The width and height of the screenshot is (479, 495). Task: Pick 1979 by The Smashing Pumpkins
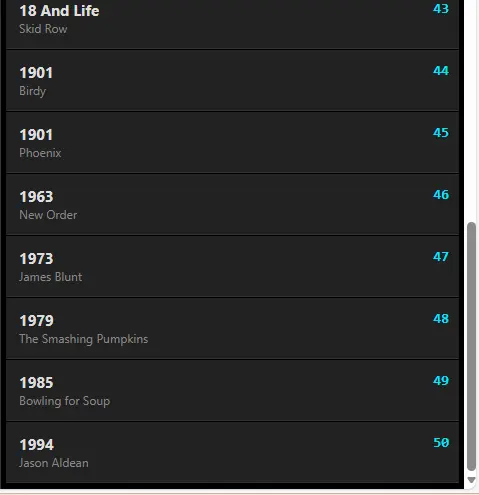click(232, 328)
